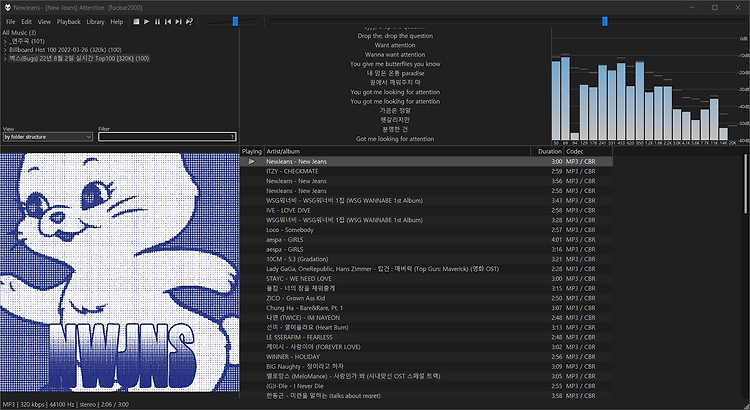Click the filter help question mark
Image resolution: width=750 pixels, height=410 pixels.
click(233, 137)
